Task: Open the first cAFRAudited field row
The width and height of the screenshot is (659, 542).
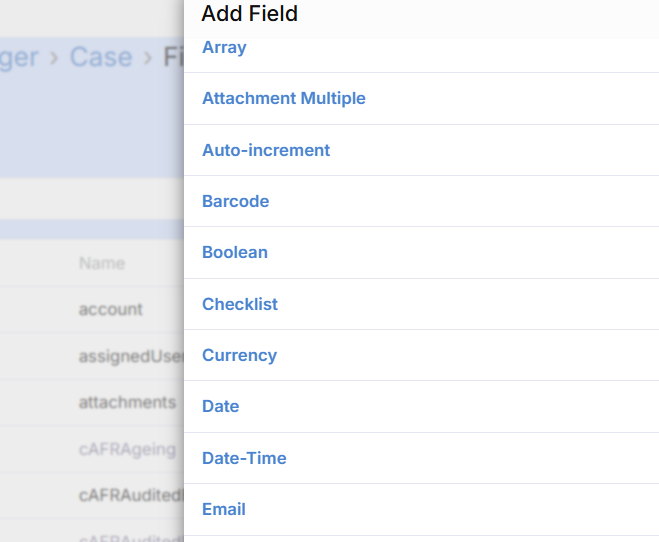Action: click(131, 495)
